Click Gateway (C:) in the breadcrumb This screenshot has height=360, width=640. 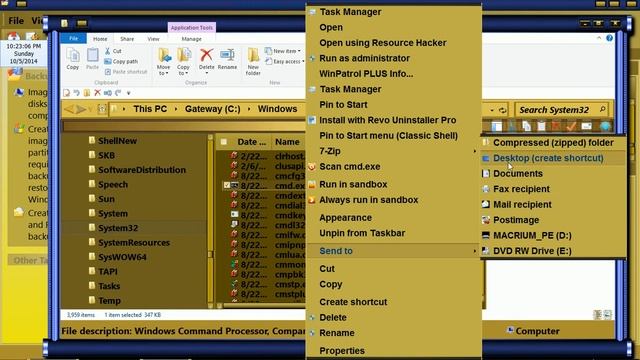[x=212, y=109]
